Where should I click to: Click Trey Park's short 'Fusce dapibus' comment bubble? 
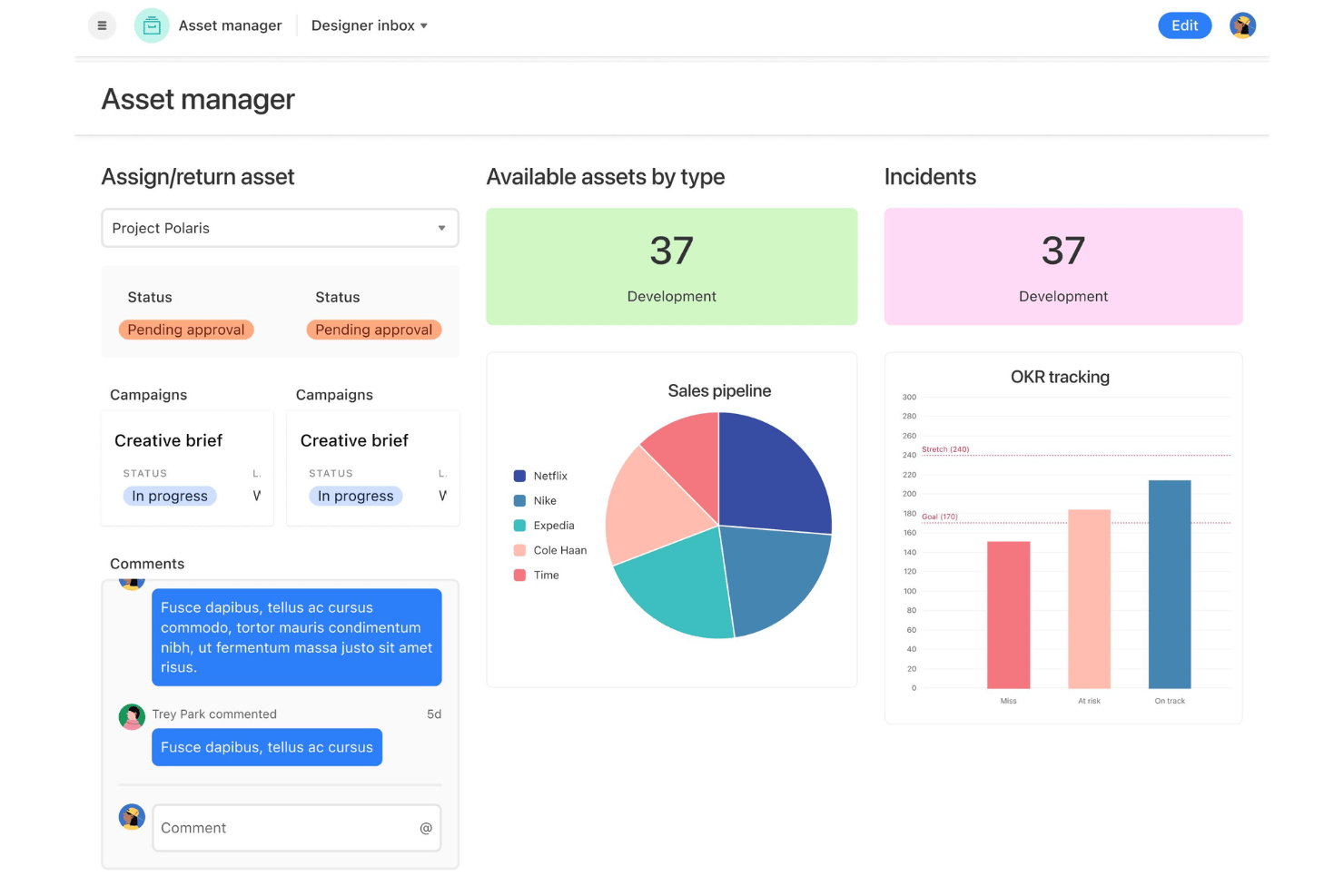click(x=267, y=747)
